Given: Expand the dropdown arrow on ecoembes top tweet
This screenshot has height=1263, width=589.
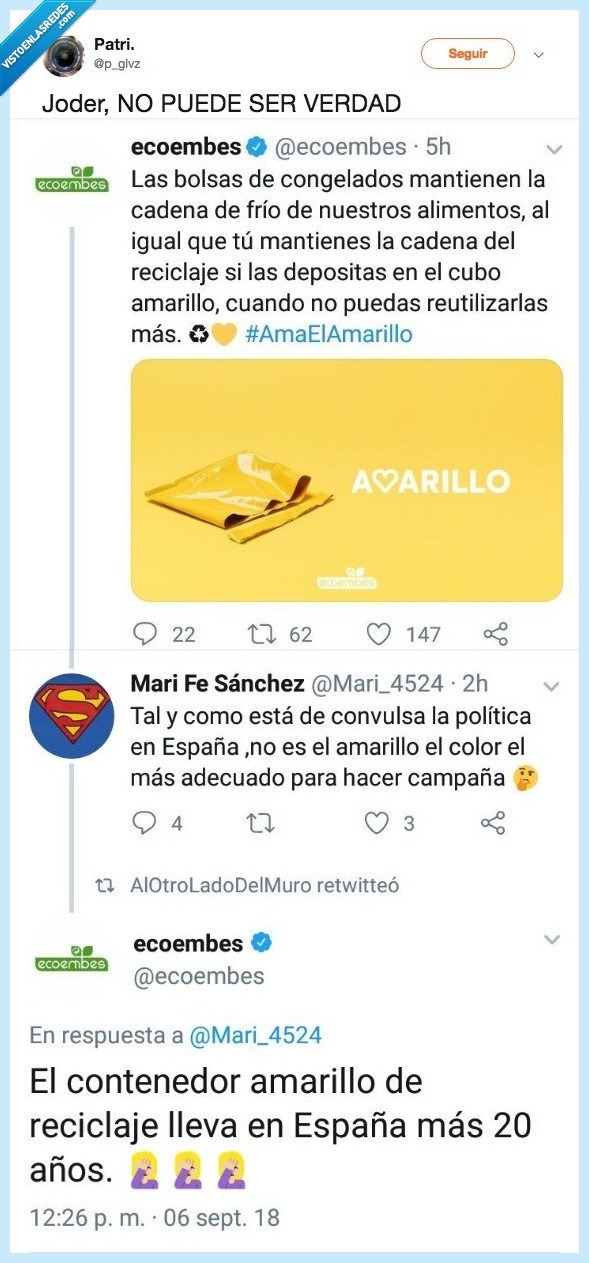Looking at the screenshot, I should click(x=553, y=148).
